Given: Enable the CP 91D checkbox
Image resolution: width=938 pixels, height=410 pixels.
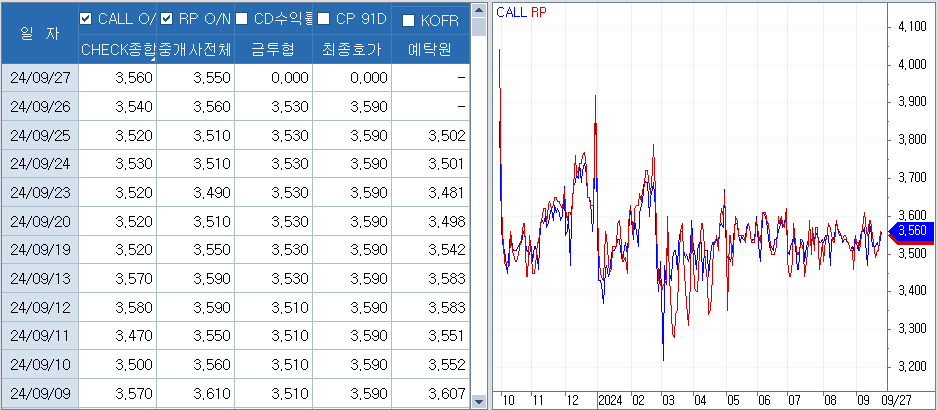Looking at the screenshot, I should [x=322, y=18].
